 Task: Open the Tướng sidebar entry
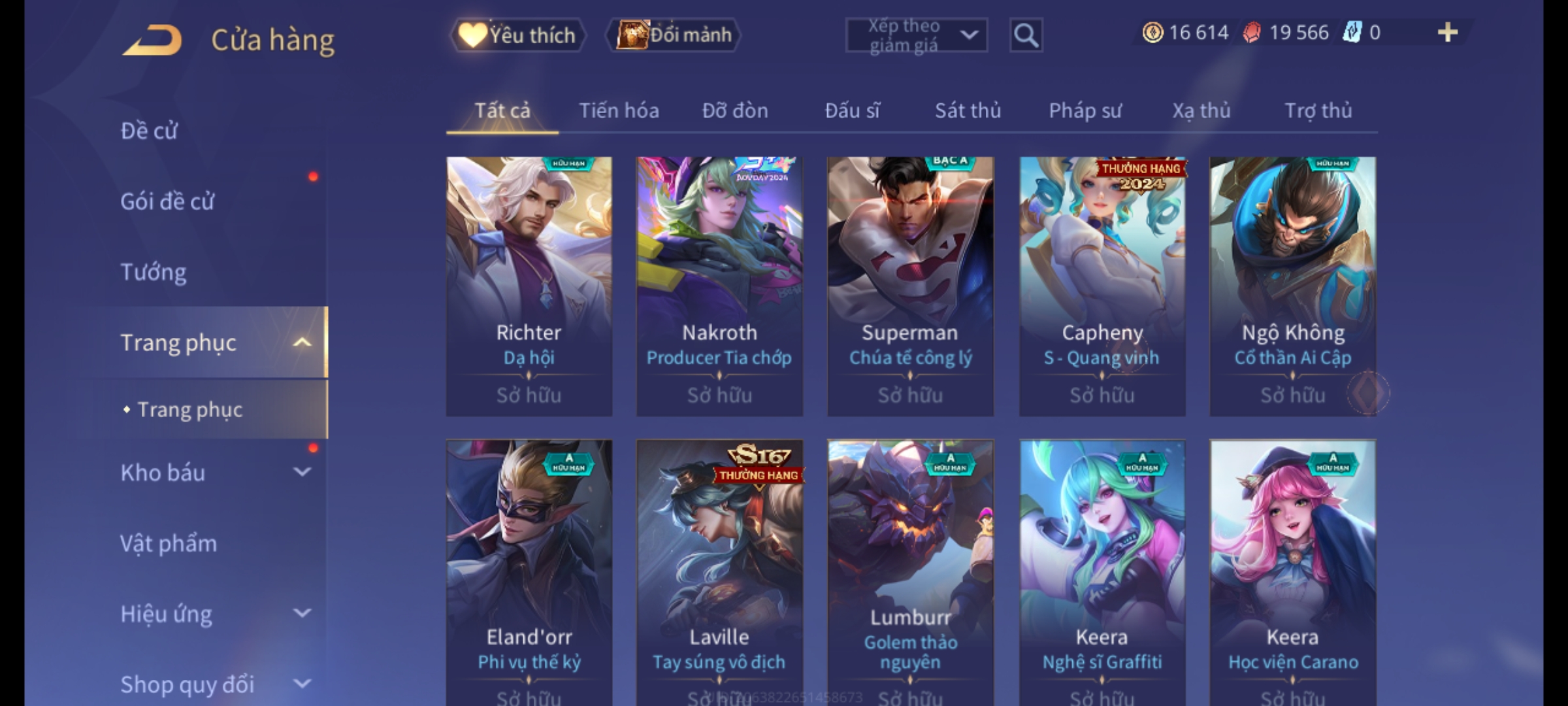[154, 272]
